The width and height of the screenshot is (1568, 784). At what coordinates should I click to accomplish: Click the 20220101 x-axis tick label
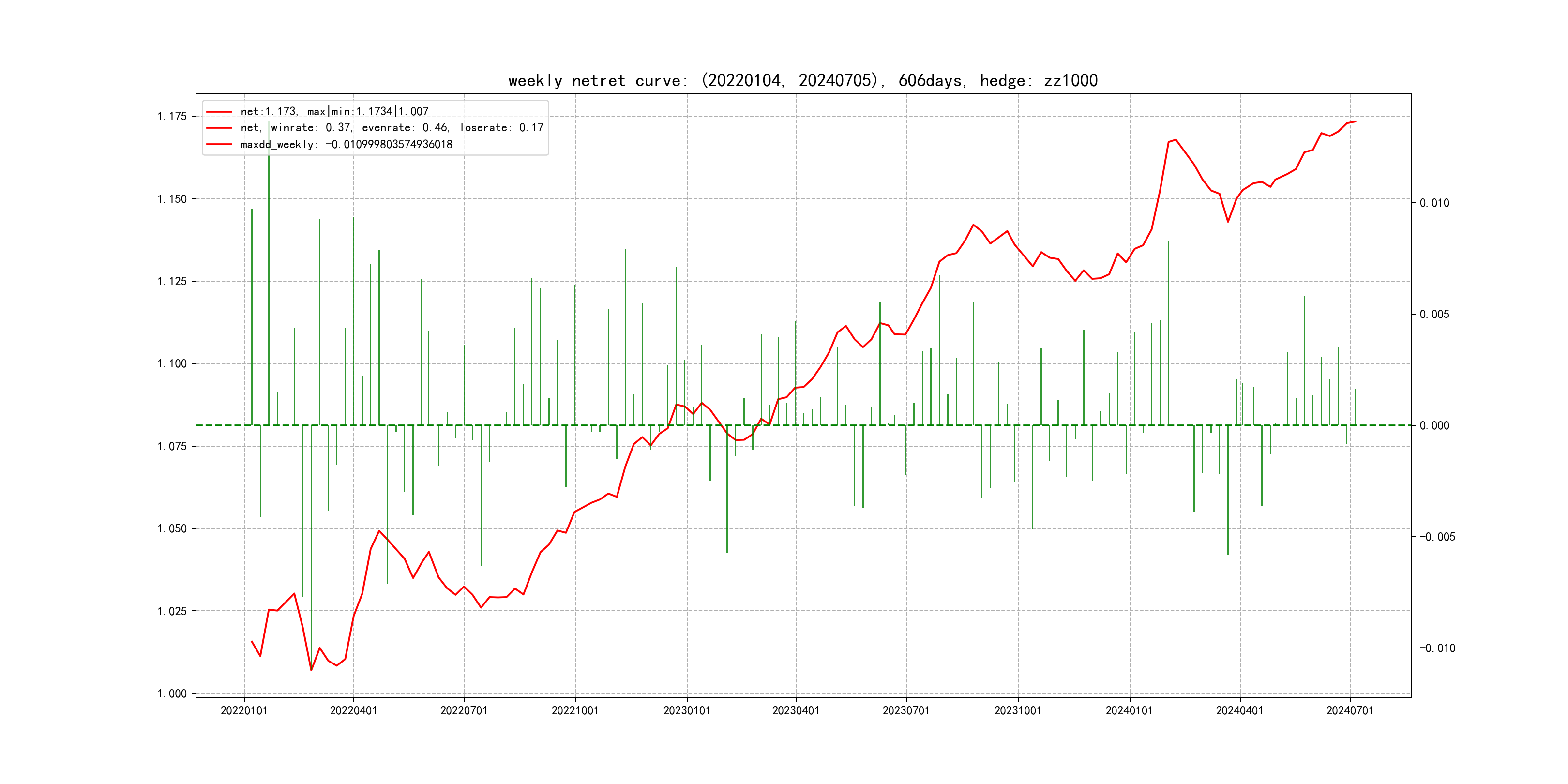(x=244, y=710)
